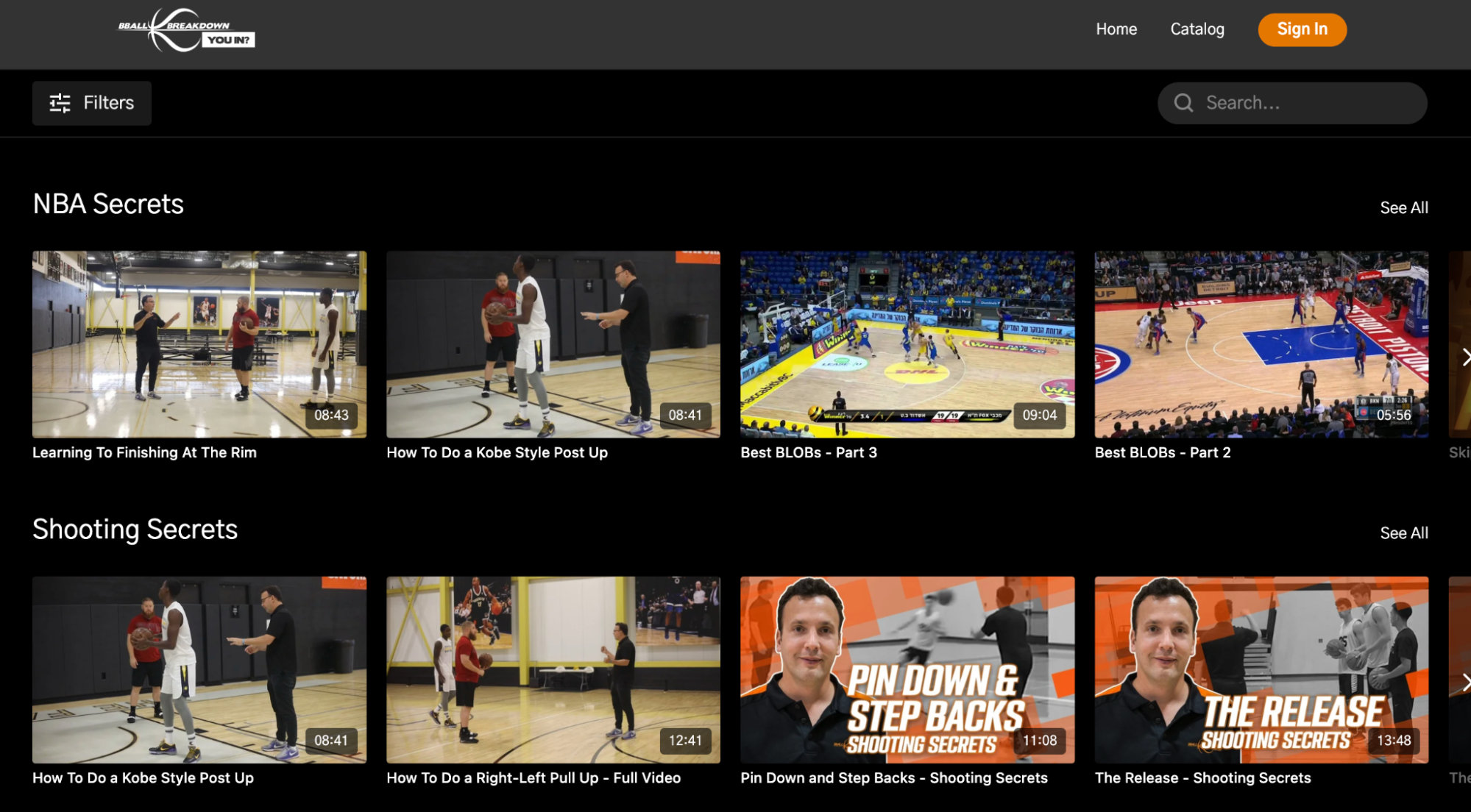Click the search magnifier icon
The image size is (1471, 812).
1183,103
